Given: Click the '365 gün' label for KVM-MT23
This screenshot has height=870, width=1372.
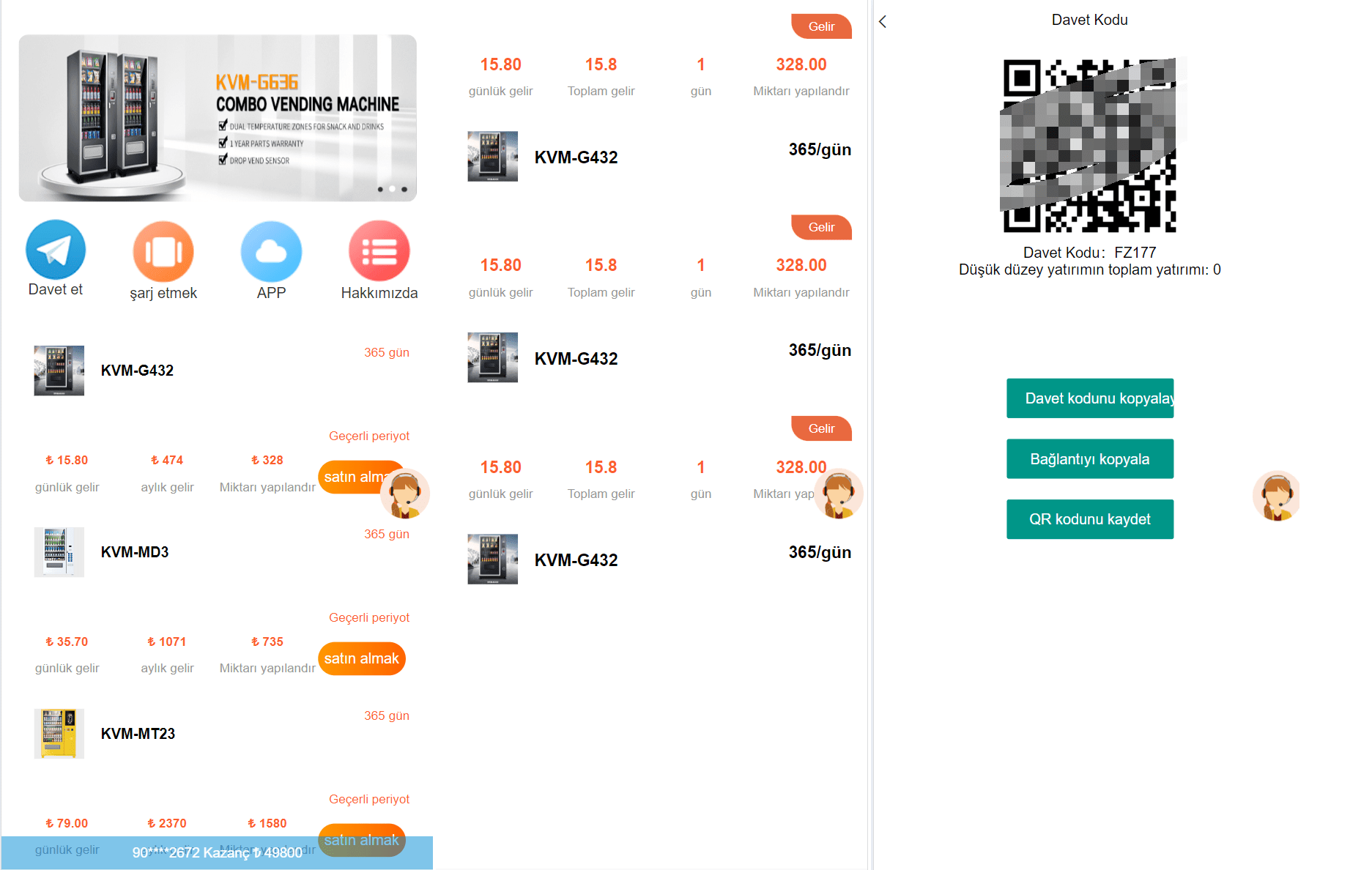Looking at the screenshot, I should [x=387, y=715].
